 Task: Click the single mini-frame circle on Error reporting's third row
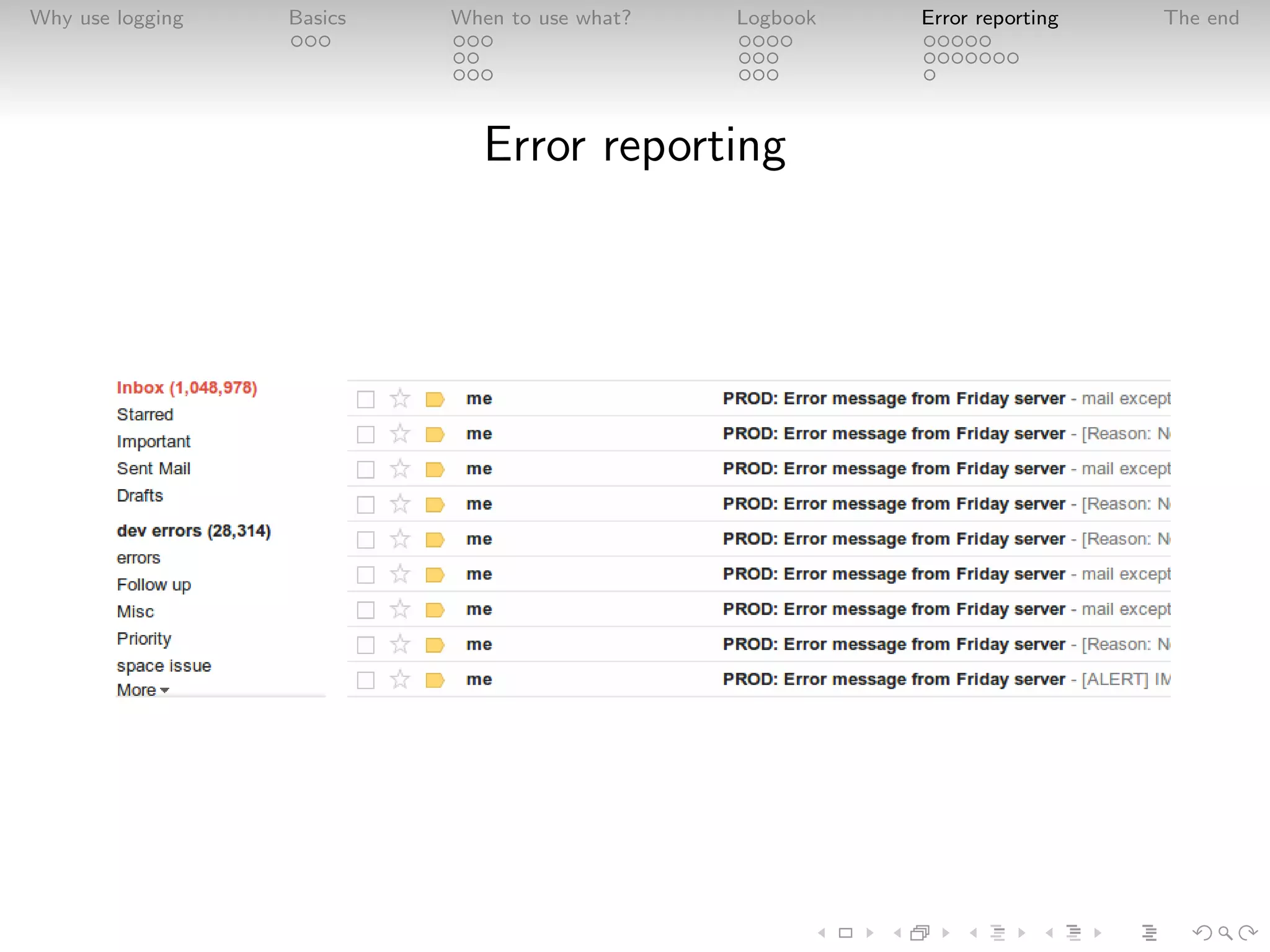[x=930, y=75]
